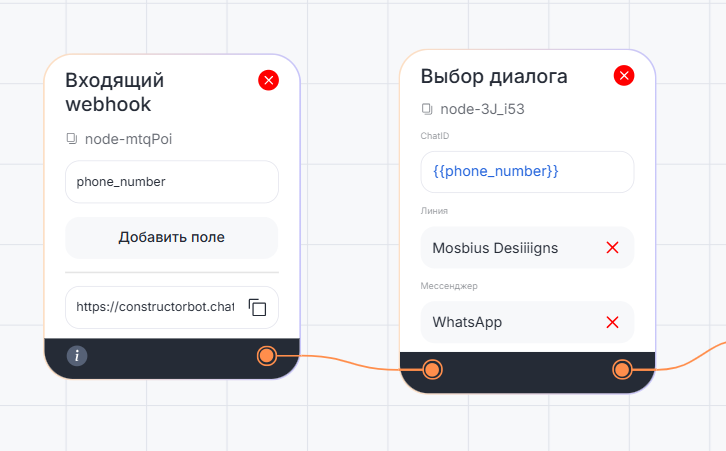Screen dimensions: 726x451
Task: Click input port of Выбор диалога node
Action: pos(432,370)
